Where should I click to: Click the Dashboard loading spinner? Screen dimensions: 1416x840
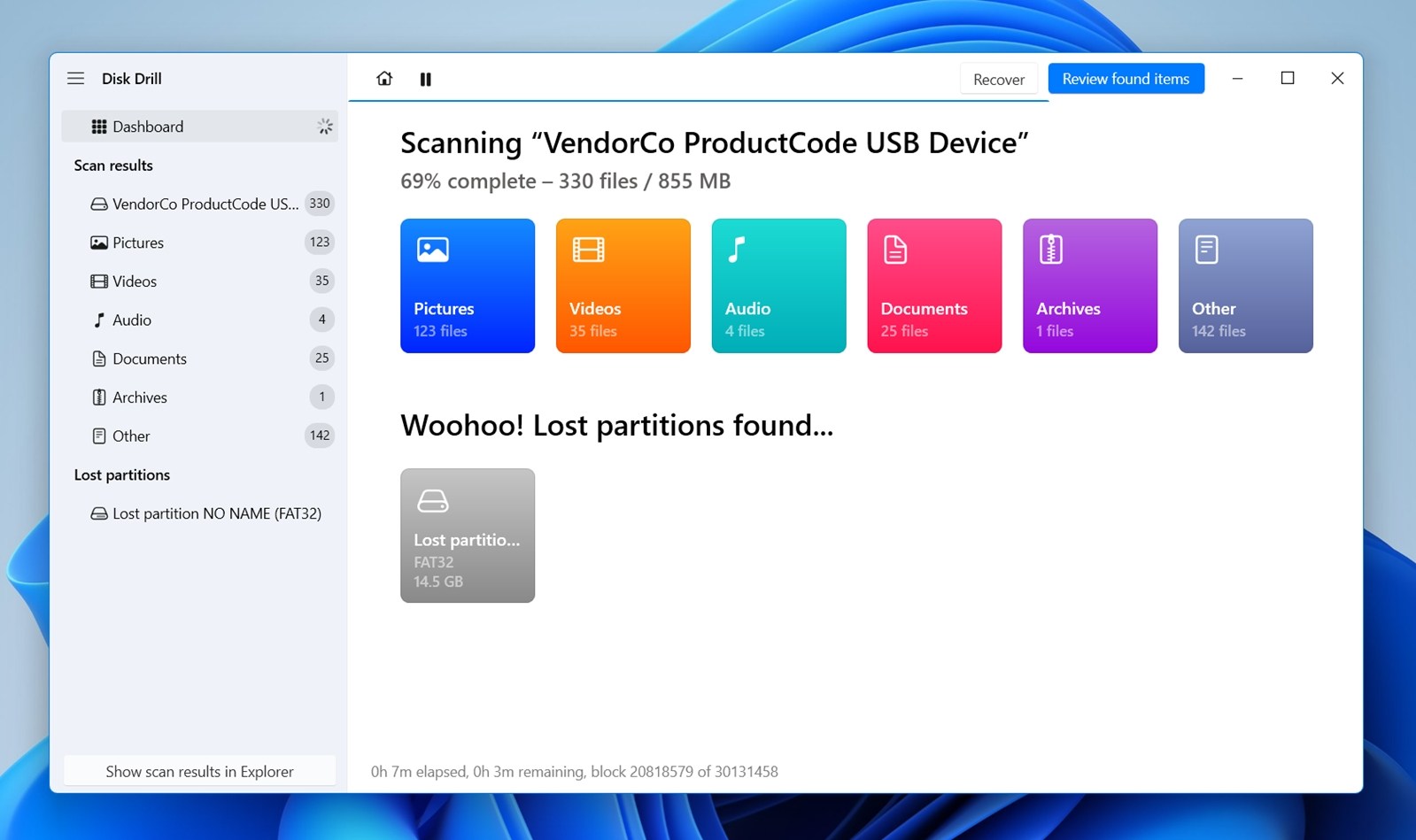(x=325, y=127)
